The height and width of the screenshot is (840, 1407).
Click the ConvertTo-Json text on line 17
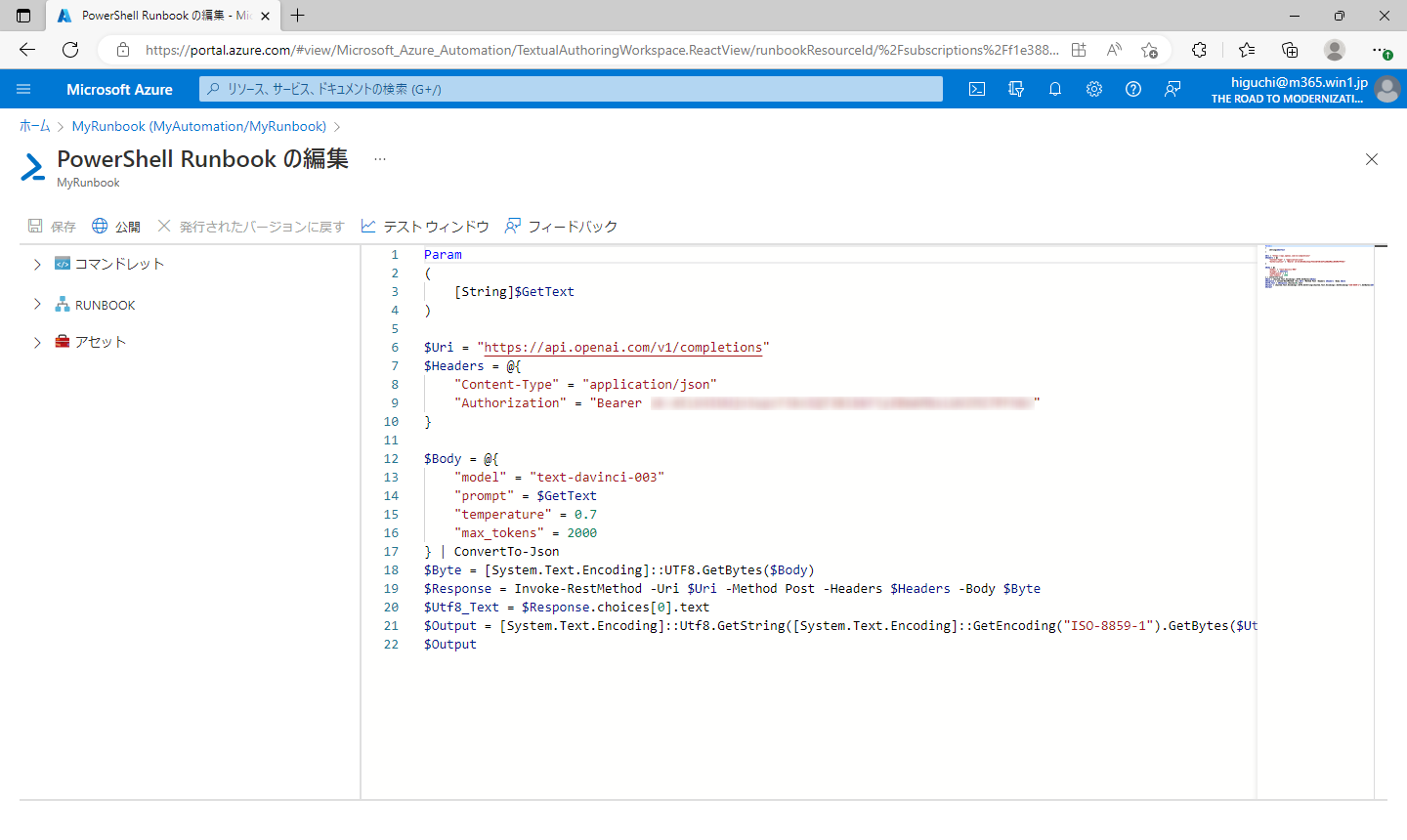point(507,552)
